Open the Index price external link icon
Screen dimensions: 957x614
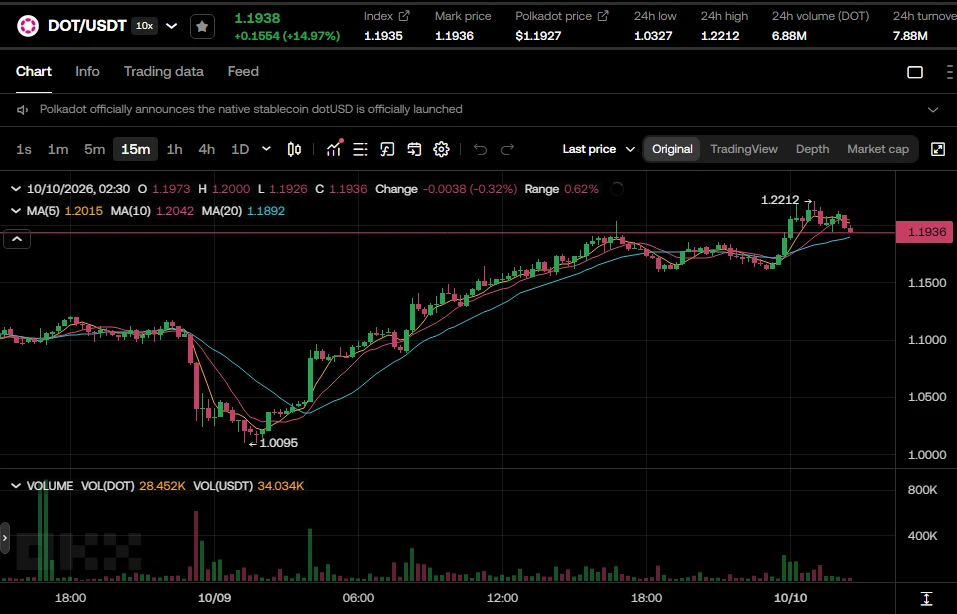[x=403, y=16]
